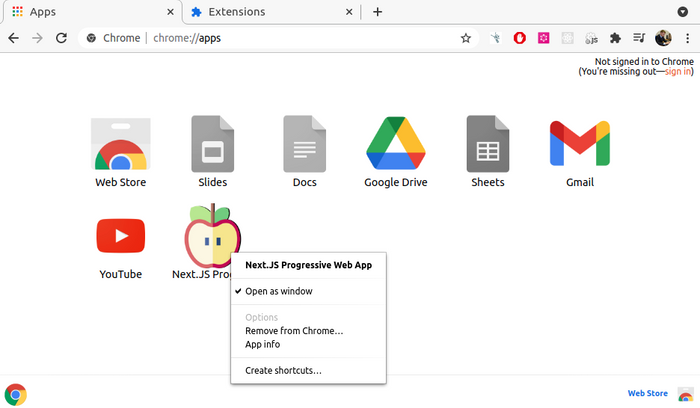Launch the Slides app
700x408 pixels.
tap(212, 144)
